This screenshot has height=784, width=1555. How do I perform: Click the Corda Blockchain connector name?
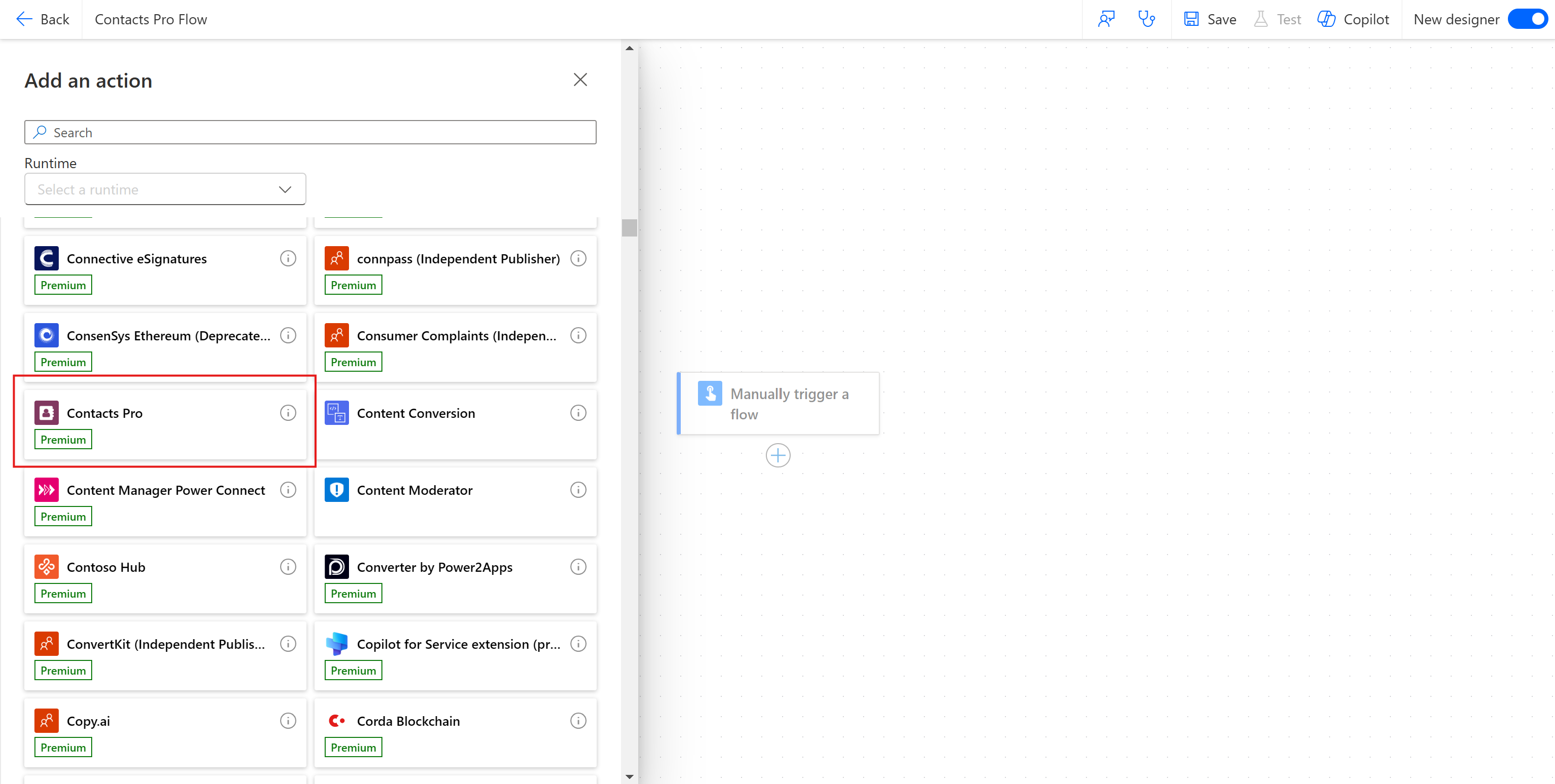(408, 721)
